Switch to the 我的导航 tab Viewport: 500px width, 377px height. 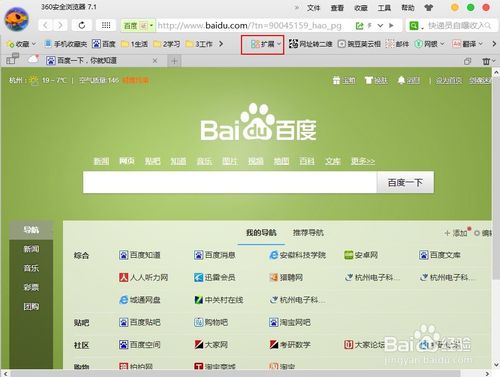tap(261, 233)
